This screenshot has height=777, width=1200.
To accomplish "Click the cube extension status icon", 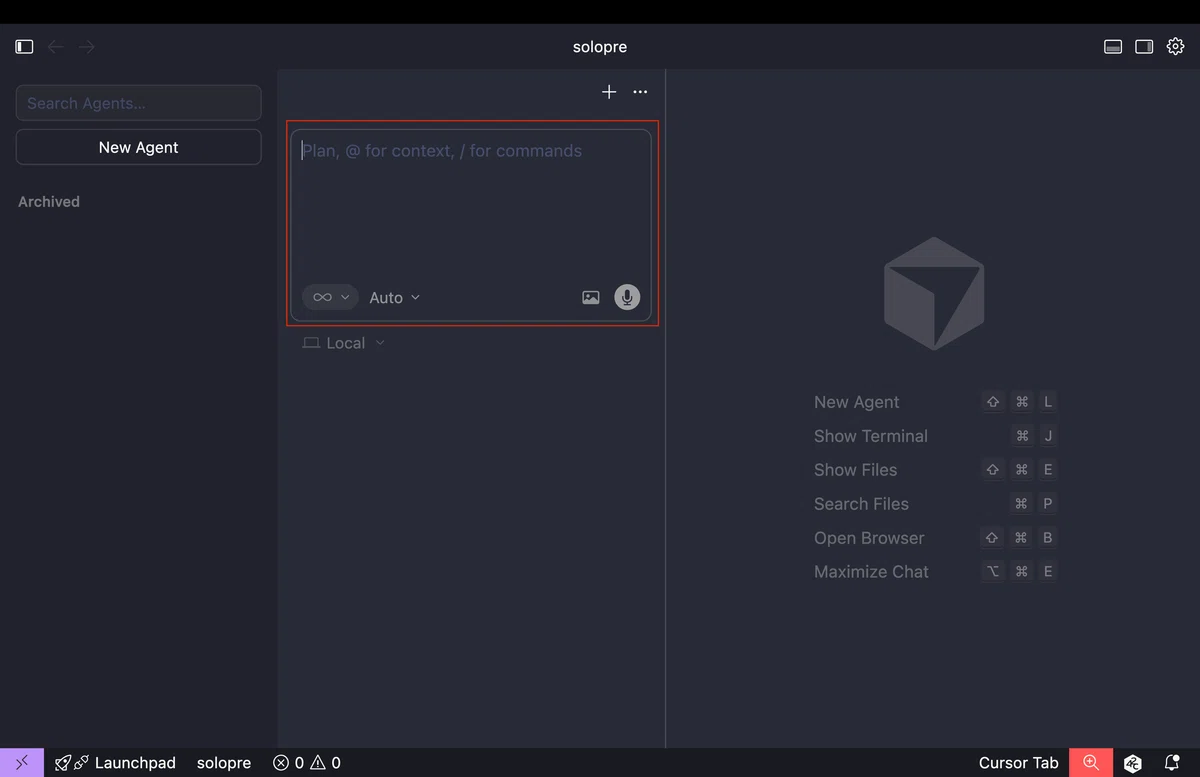I will point(1133,763).
